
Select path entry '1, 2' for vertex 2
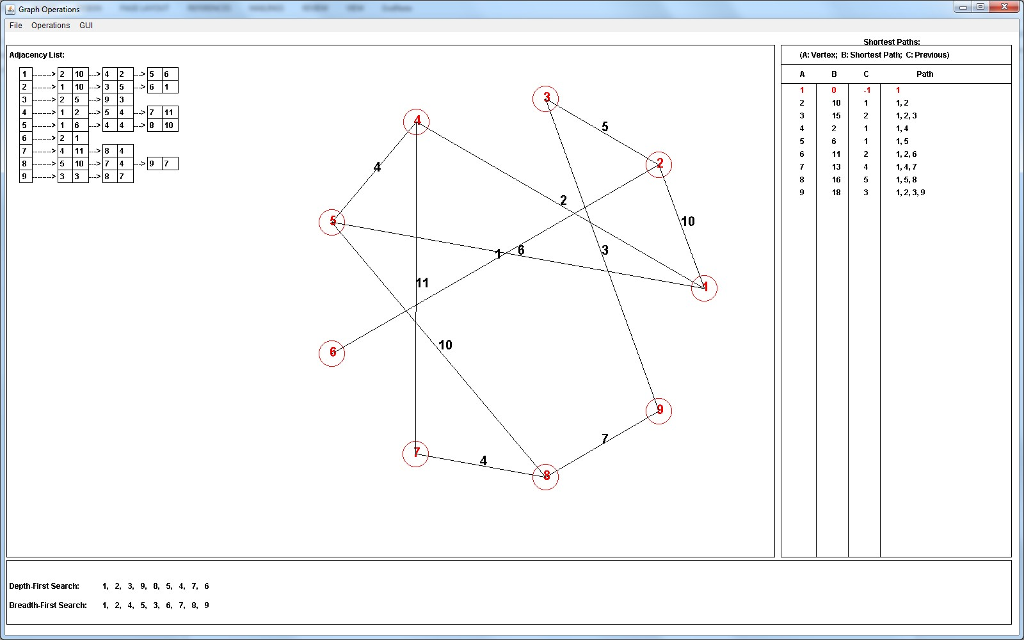click(x=902, y=103)
